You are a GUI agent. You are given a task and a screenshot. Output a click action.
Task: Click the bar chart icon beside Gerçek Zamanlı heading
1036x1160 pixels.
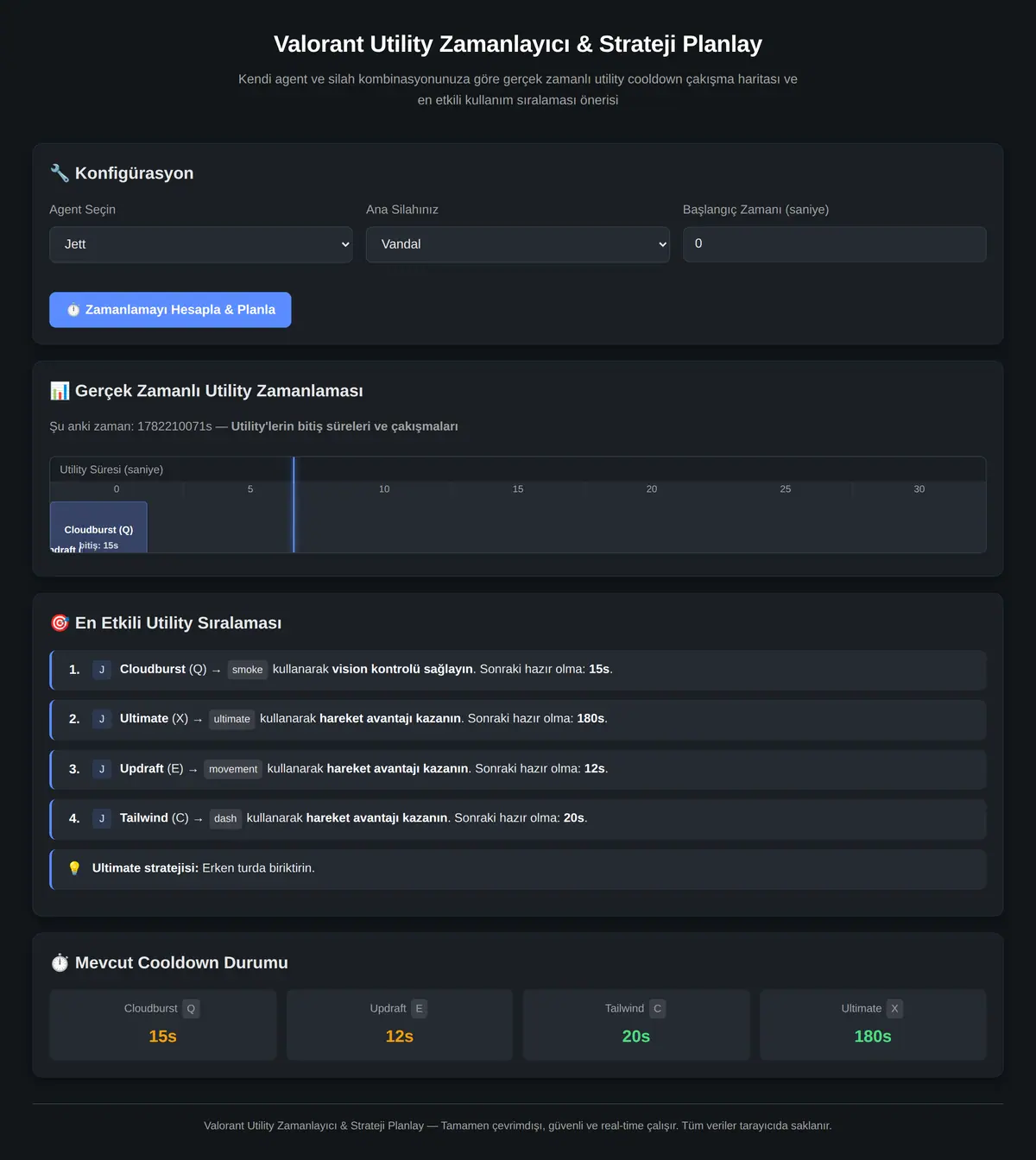click(x=60, y=391)
